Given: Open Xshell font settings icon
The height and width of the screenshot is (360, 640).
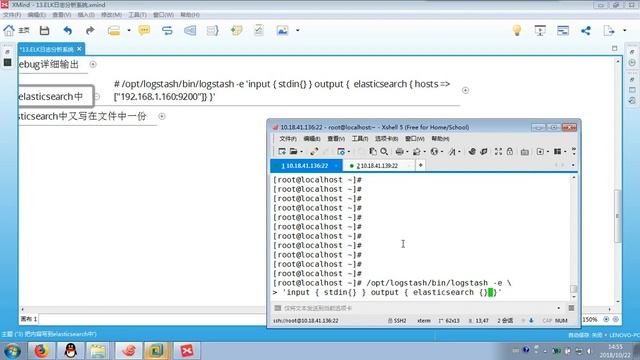Looking at the screenshot, I should 452,151.
